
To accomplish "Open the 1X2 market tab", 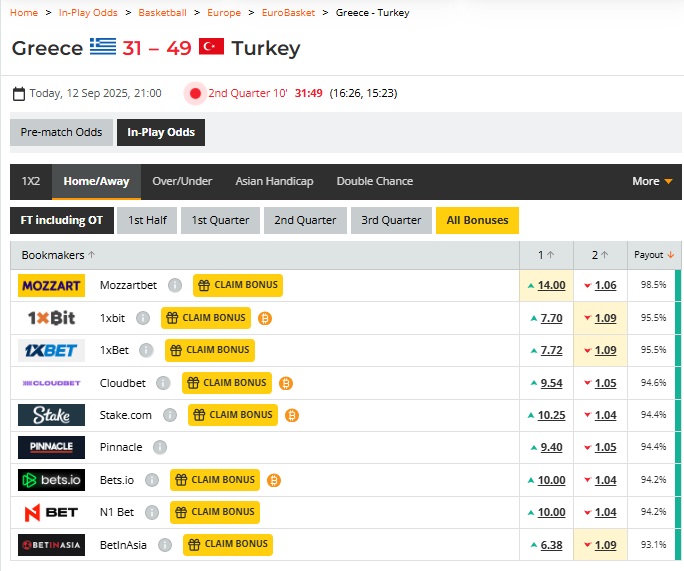I will click(31, 181).
